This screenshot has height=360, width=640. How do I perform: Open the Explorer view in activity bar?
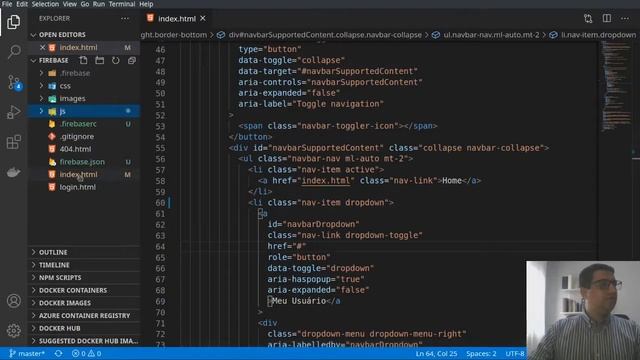coord(13,22)
